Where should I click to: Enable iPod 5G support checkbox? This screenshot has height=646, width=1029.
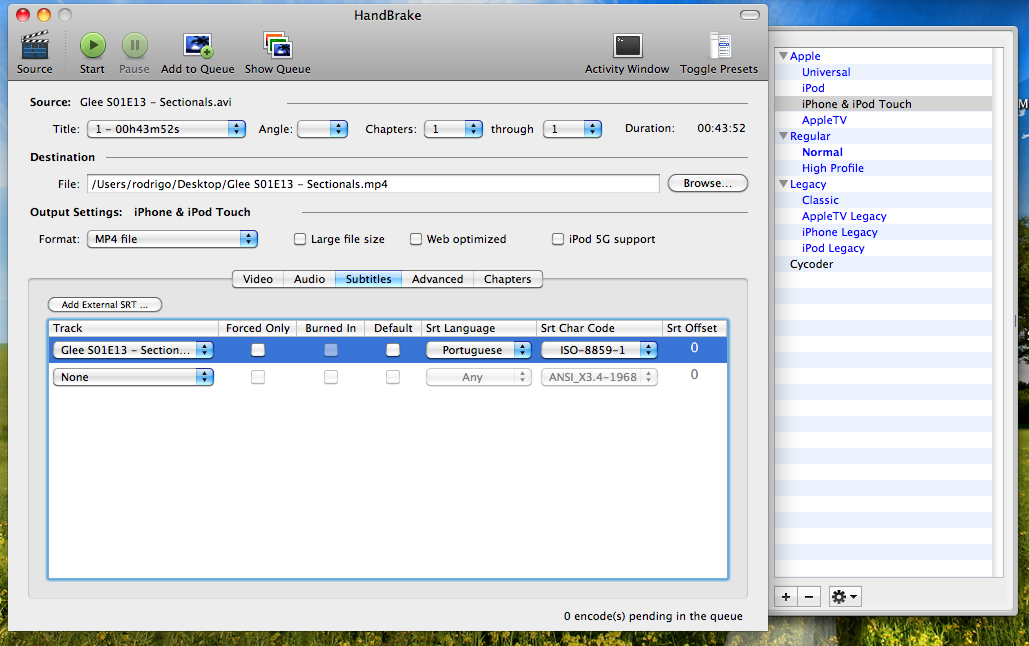click(558, 239)
